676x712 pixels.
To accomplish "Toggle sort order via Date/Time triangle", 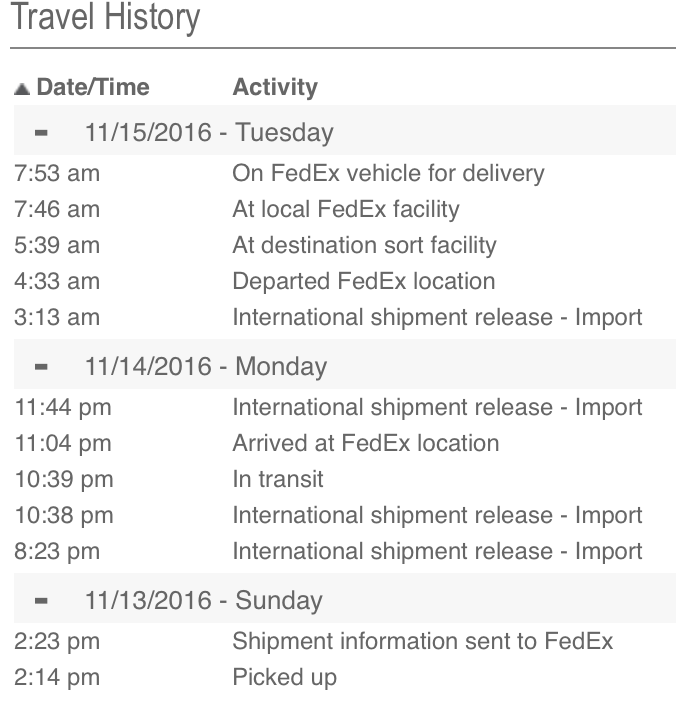I will tap(22, 89).
